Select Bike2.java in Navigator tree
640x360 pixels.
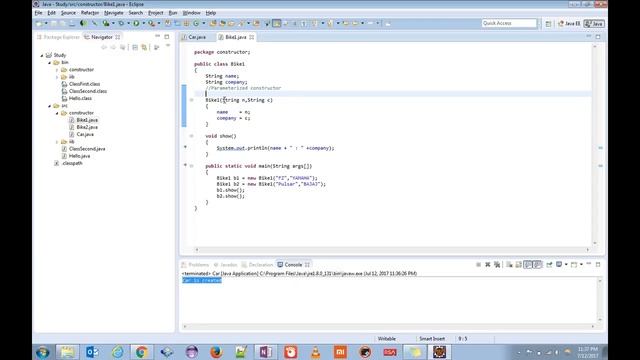coord(87,127)
